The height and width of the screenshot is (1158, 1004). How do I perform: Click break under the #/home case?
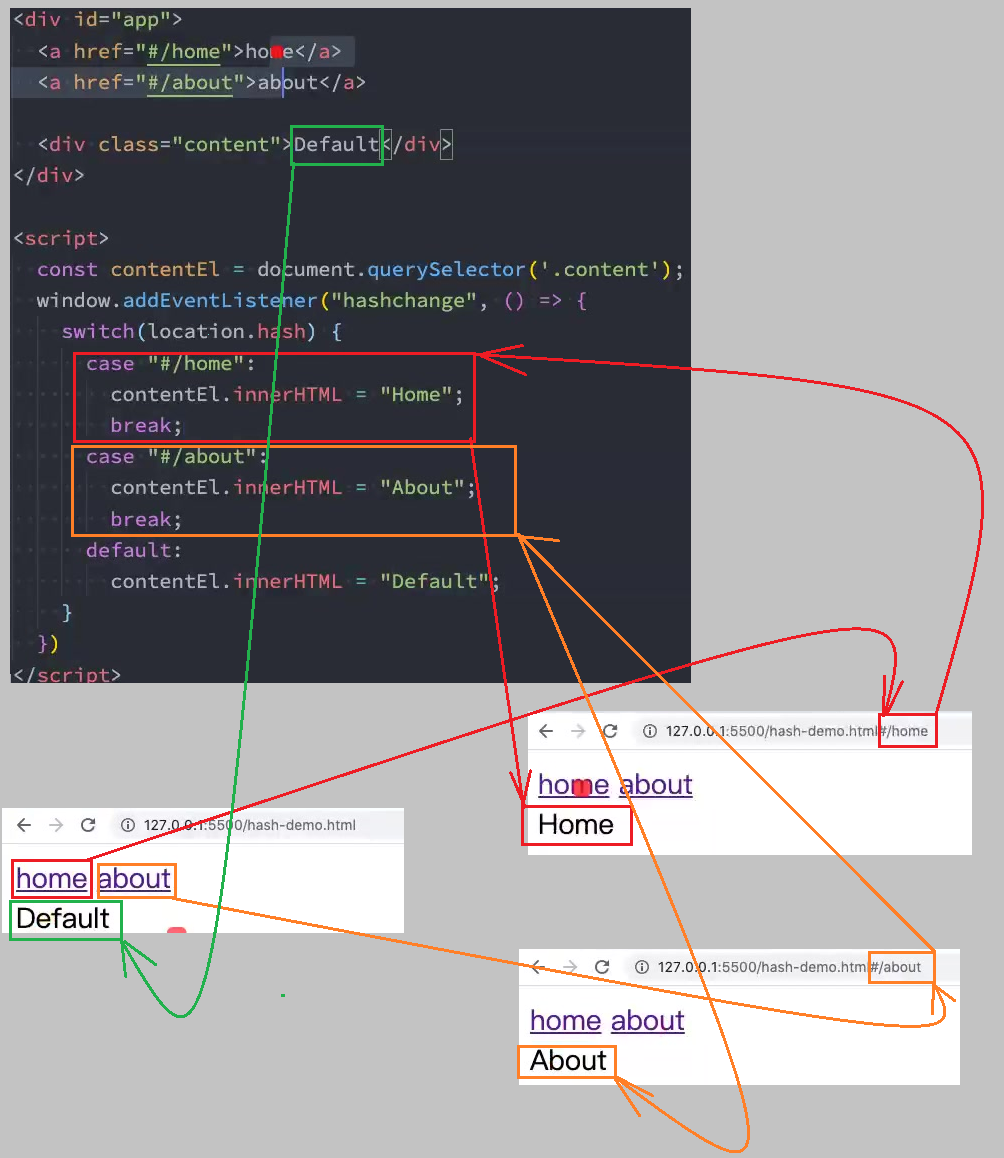tap(146, 425)
